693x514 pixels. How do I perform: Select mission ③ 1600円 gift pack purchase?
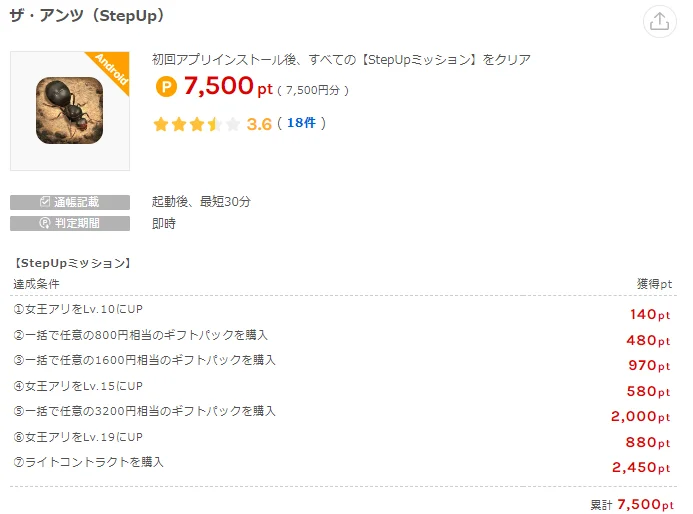coord(144,360)
